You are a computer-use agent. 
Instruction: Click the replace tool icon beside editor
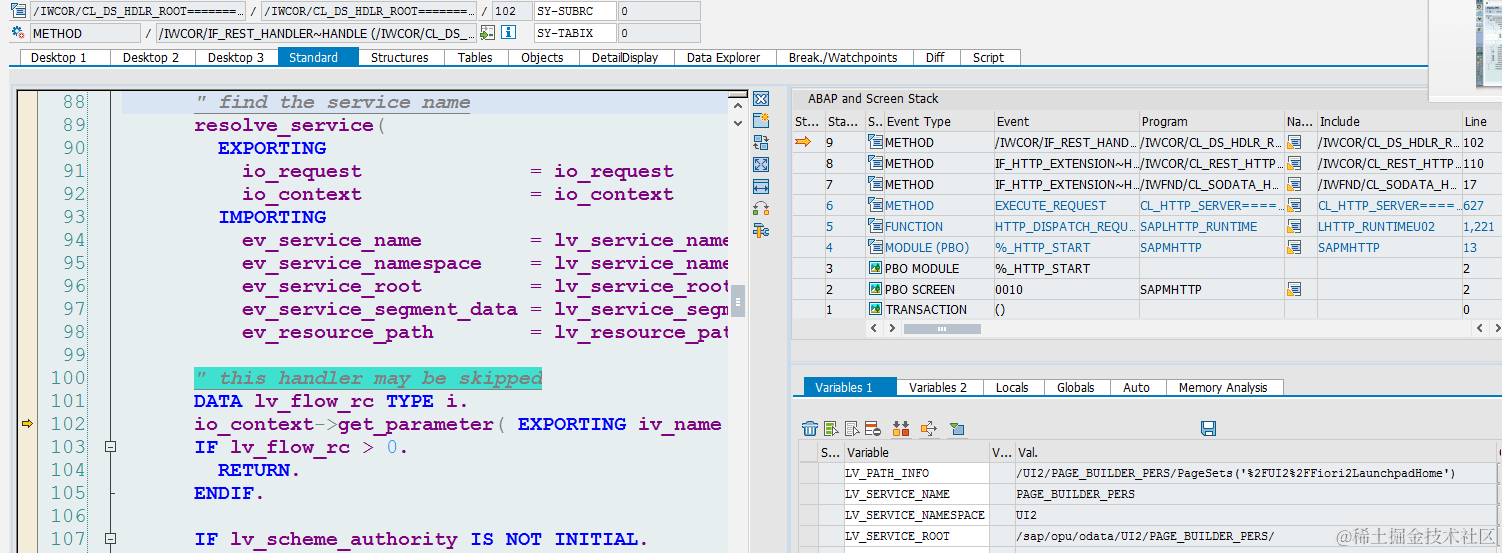click(761, 143)
